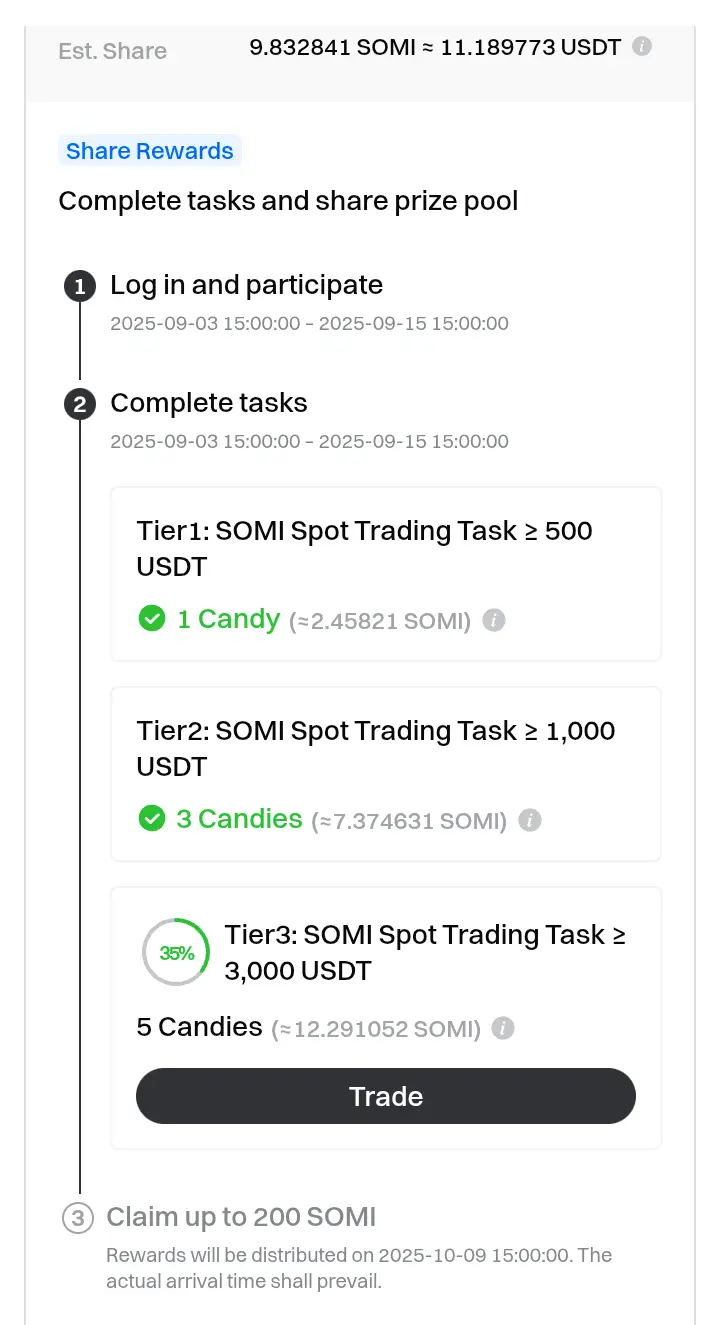Select Claim up to 200 SOMI step
Image resolution: width=720 pixels, height=1325 pixels.
pyautogui.click(x=241, y=1217)
